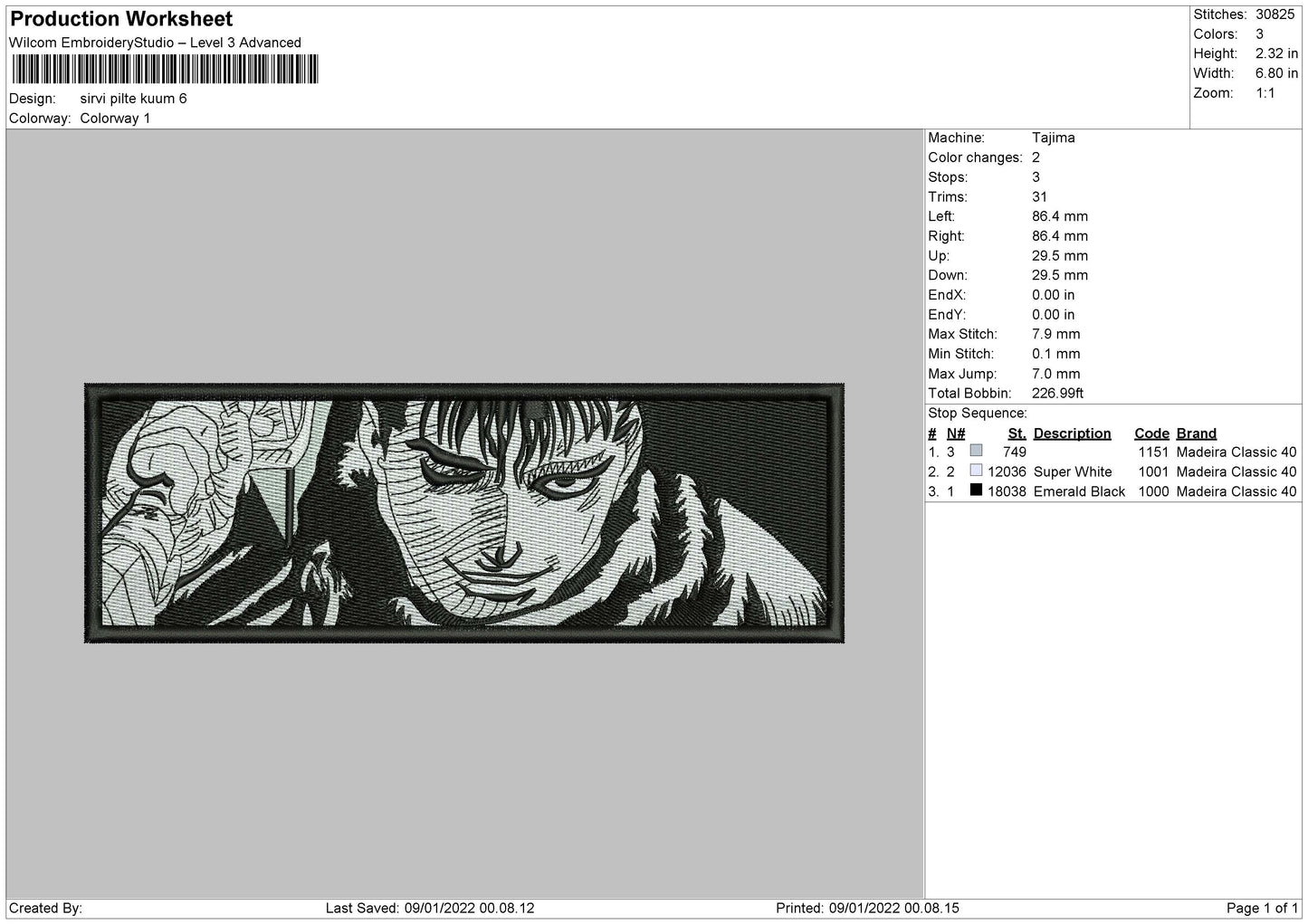Click the barcode under the worksheet title
Image resolution: width=1308 pixels, height=924 pixels.
coord(165,70)
